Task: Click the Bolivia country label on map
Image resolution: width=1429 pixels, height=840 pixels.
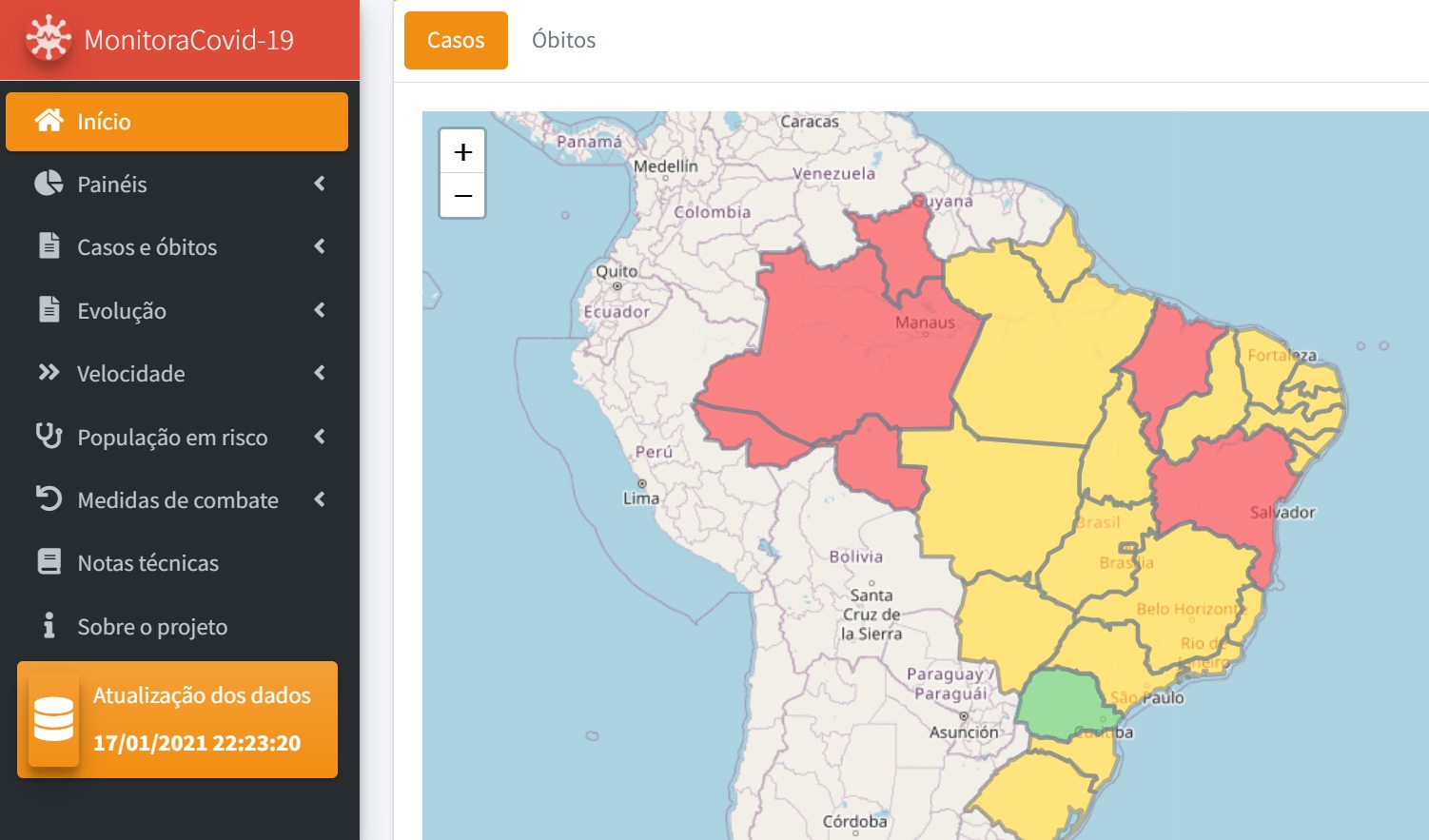Action: pyautogui.click(x=855, y=557)
